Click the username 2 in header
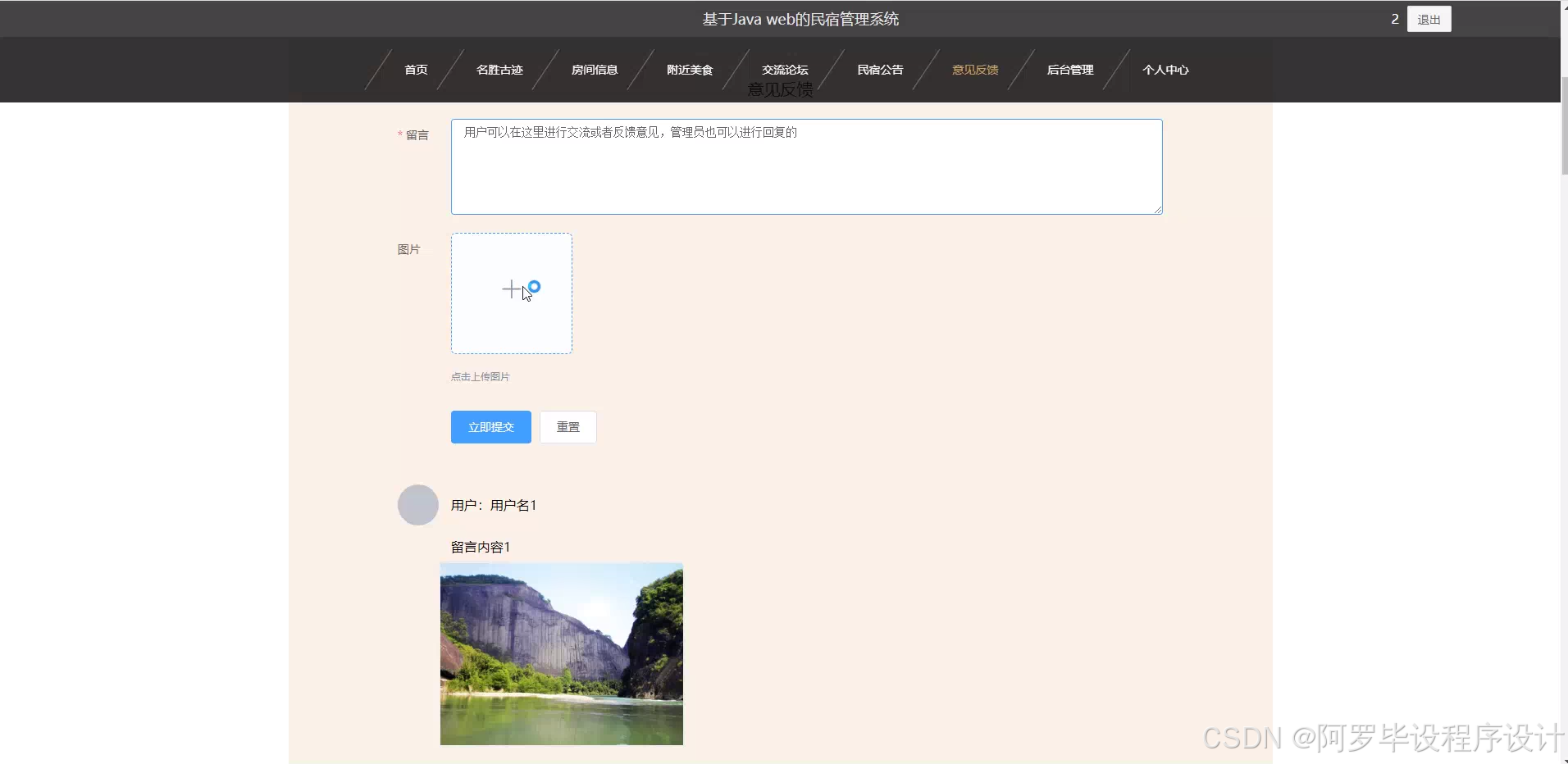The width and height of the screenshot is (1568, 764). [1395, 19]
